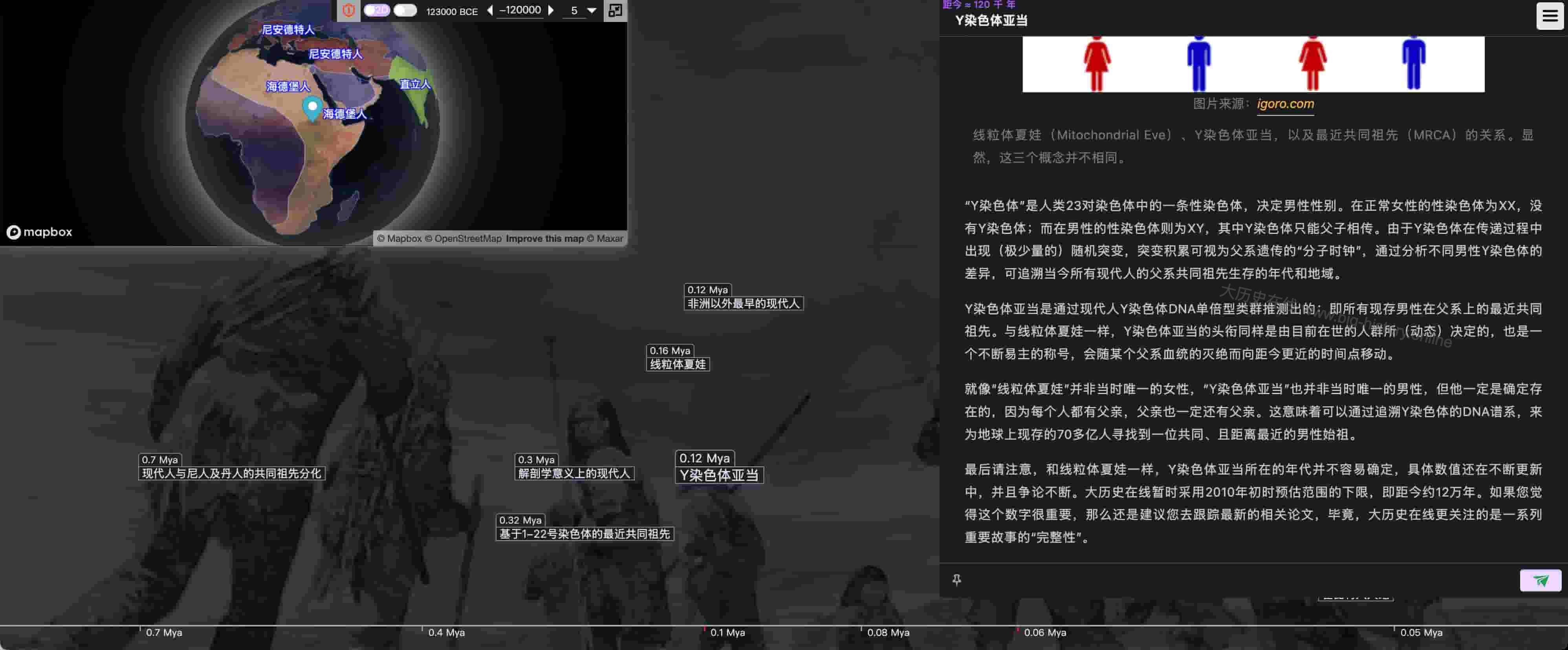Click the Mapbox logo on the map
1568x650 pixels.
[x=39, y=232]
